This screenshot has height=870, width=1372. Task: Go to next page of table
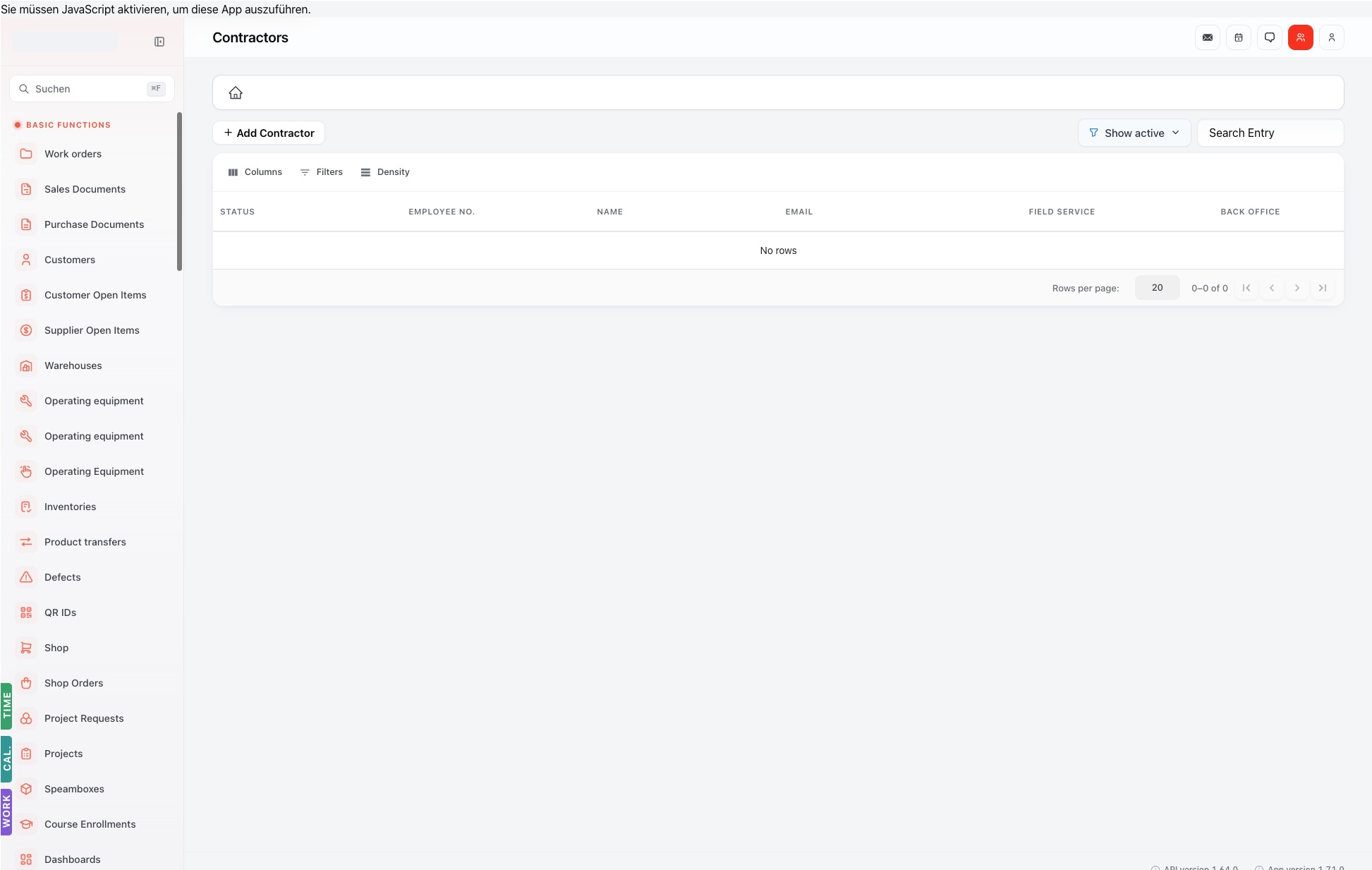pos(1297,288)
